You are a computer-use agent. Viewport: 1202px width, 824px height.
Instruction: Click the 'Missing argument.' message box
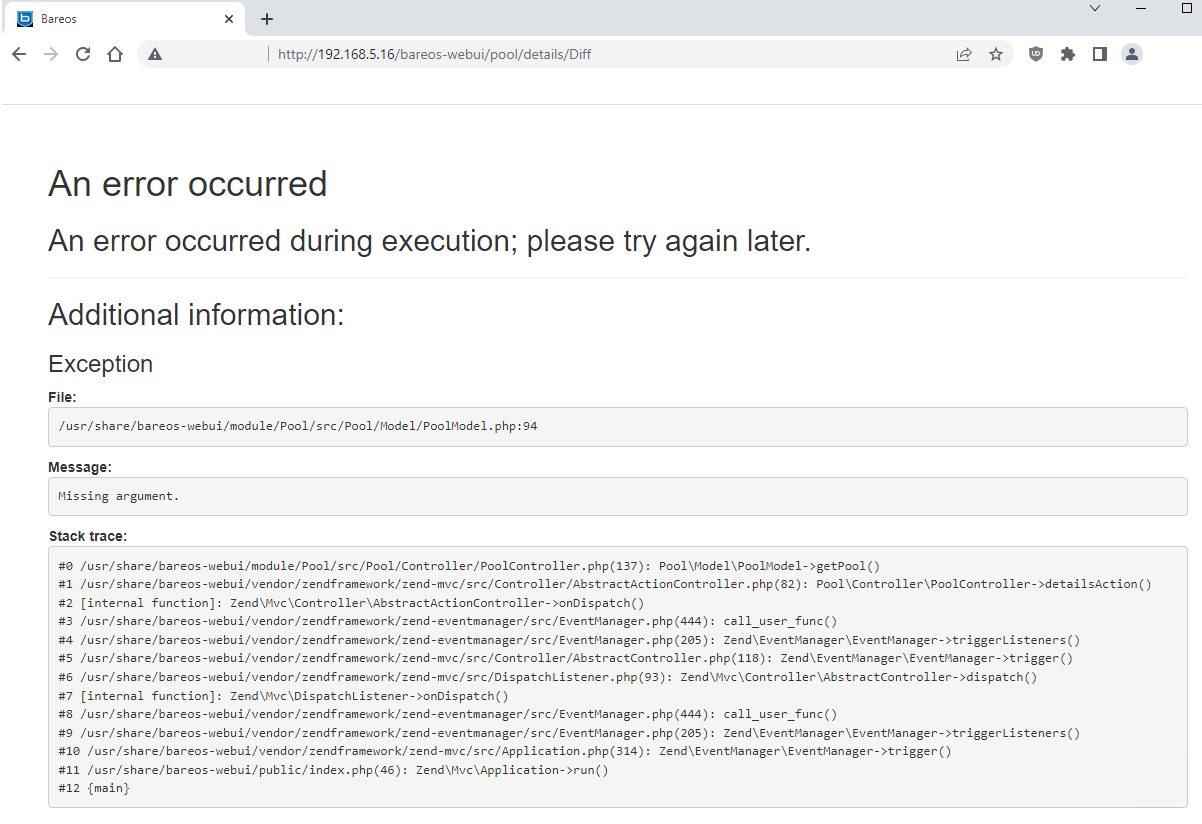pos(617,496)
